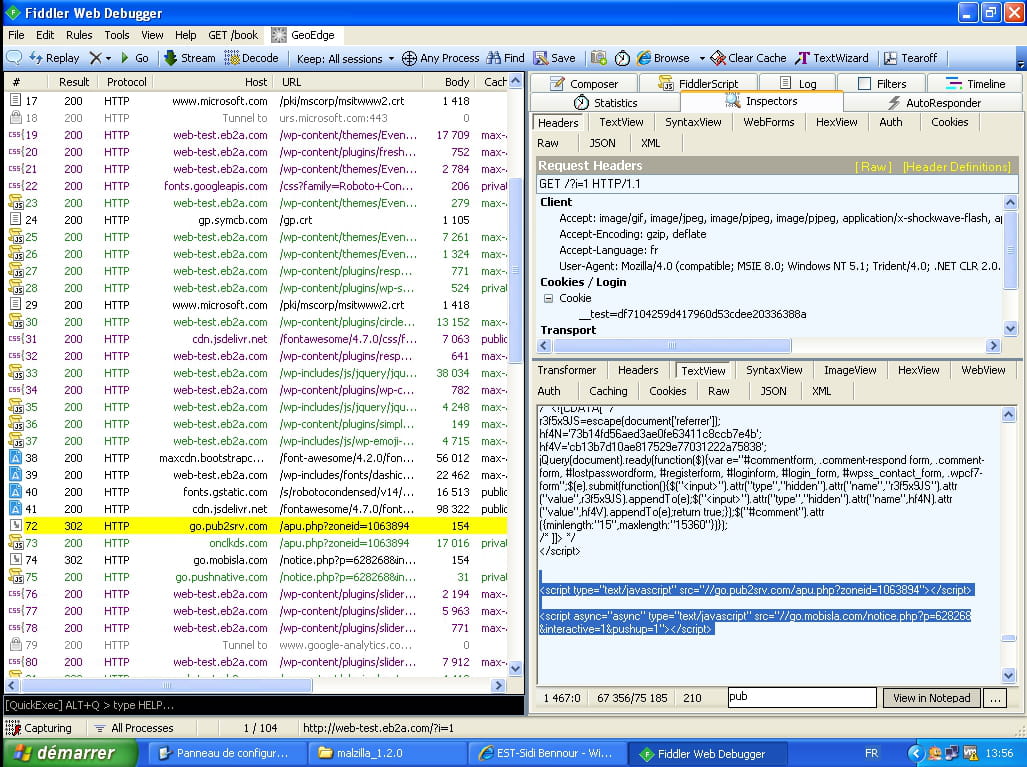Switch to the Log tab
The width and height of the screenshot is (1027, 767).
pyautogui.click(x=798, y=84)
